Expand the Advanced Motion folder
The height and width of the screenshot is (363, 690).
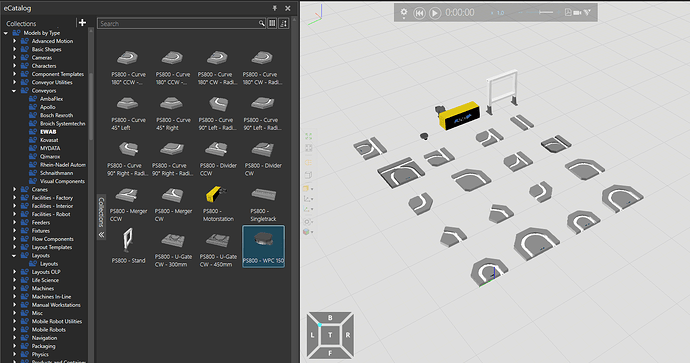coord(14,41)
